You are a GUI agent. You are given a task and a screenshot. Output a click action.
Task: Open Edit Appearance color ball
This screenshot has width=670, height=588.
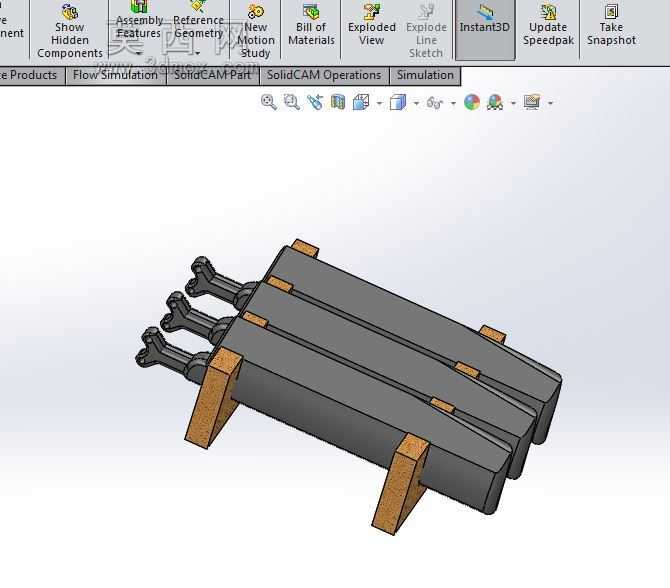472,103
